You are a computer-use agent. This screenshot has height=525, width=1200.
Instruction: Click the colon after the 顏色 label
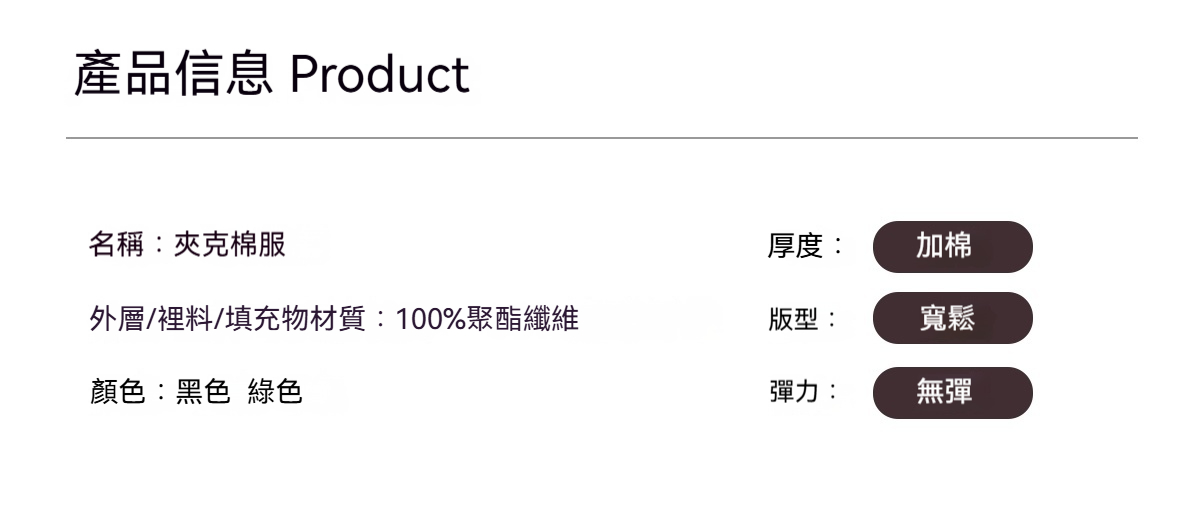pyautogui.click(x=160, y=392)
